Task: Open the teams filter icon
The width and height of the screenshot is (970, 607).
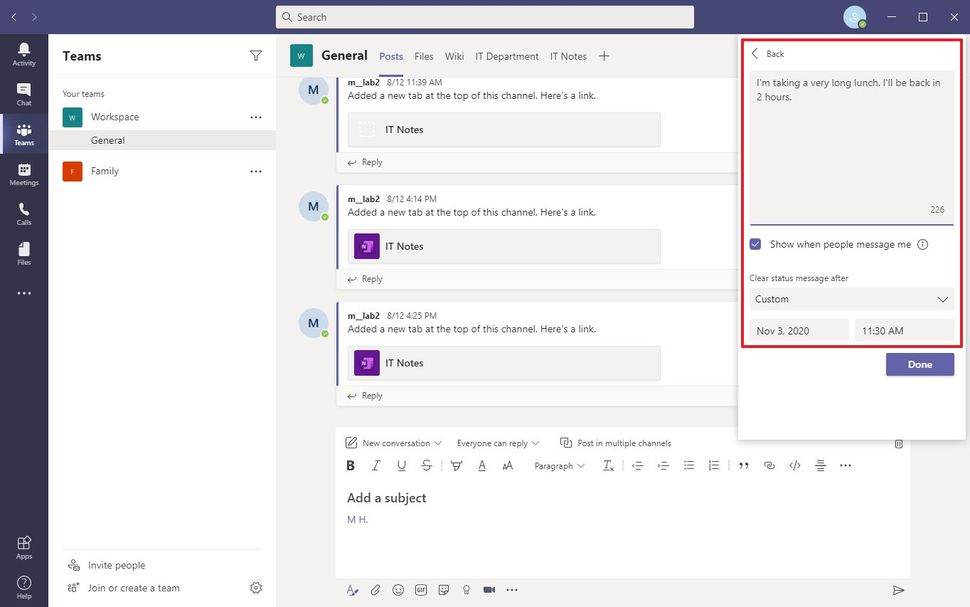Action: [256, 55]
